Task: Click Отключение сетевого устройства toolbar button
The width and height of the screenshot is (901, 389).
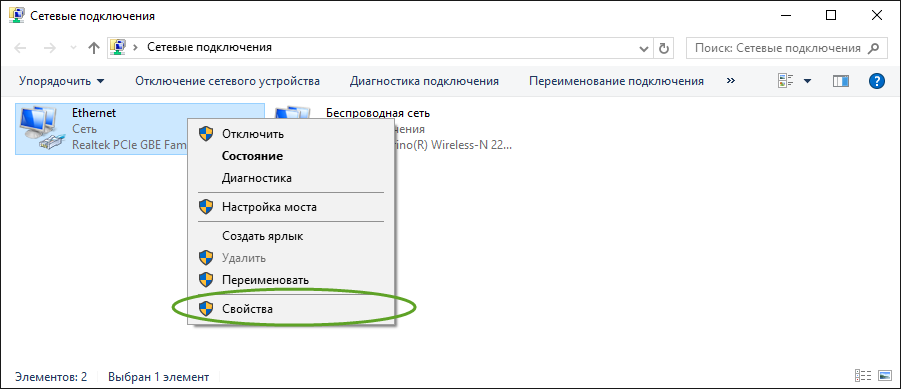Action: point(228,82)
